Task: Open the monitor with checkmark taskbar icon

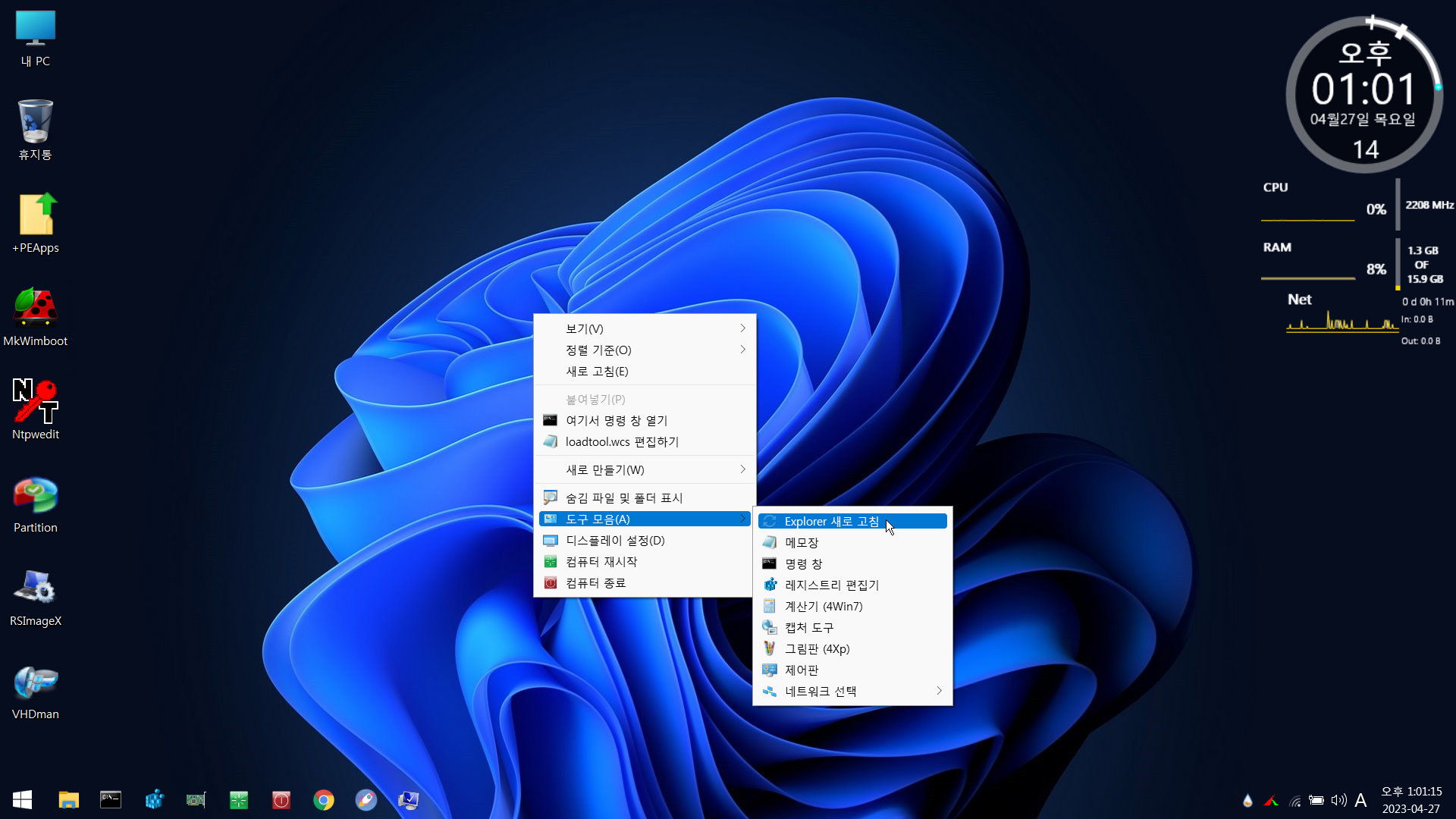Action: click(x=409, y=800)
